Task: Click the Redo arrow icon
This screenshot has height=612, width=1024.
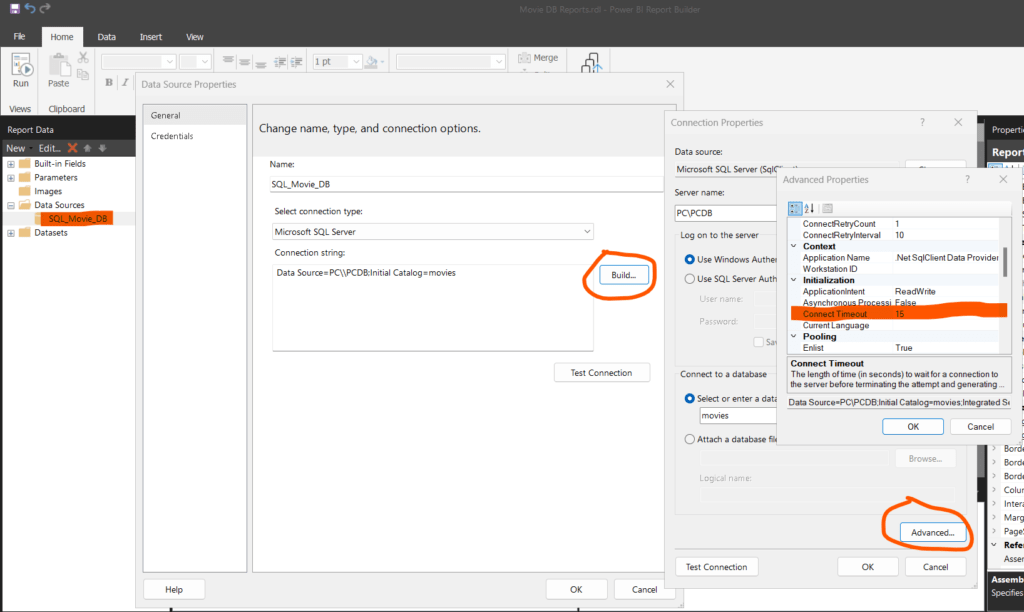Action: pyautogui.click(x=45, y=8)
